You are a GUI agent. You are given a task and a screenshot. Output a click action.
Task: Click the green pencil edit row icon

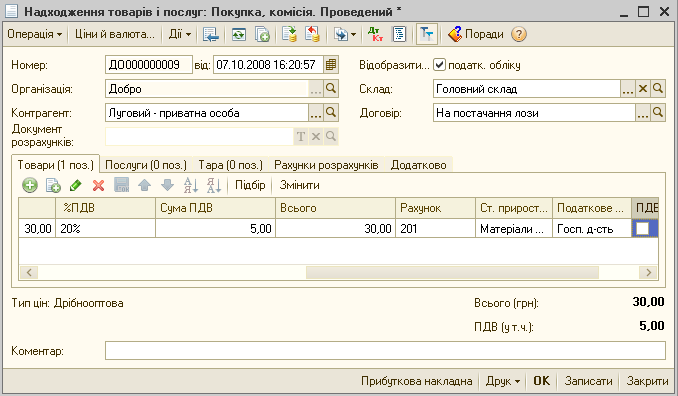coord(76,185)
